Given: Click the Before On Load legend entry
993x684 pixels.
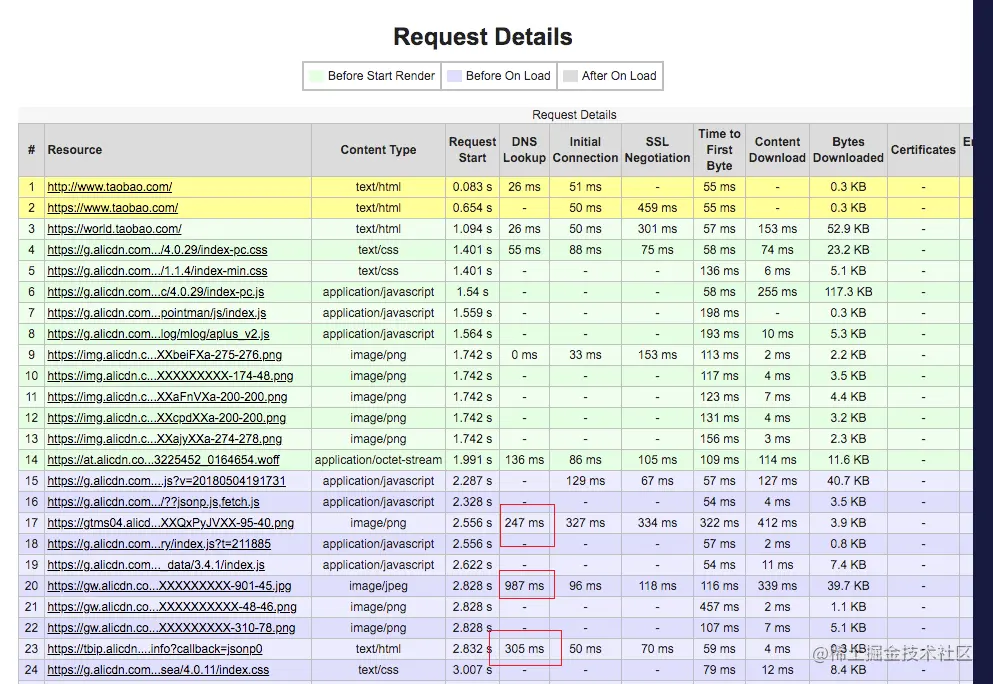Looking at the screenshot, I should coord(499,76).
